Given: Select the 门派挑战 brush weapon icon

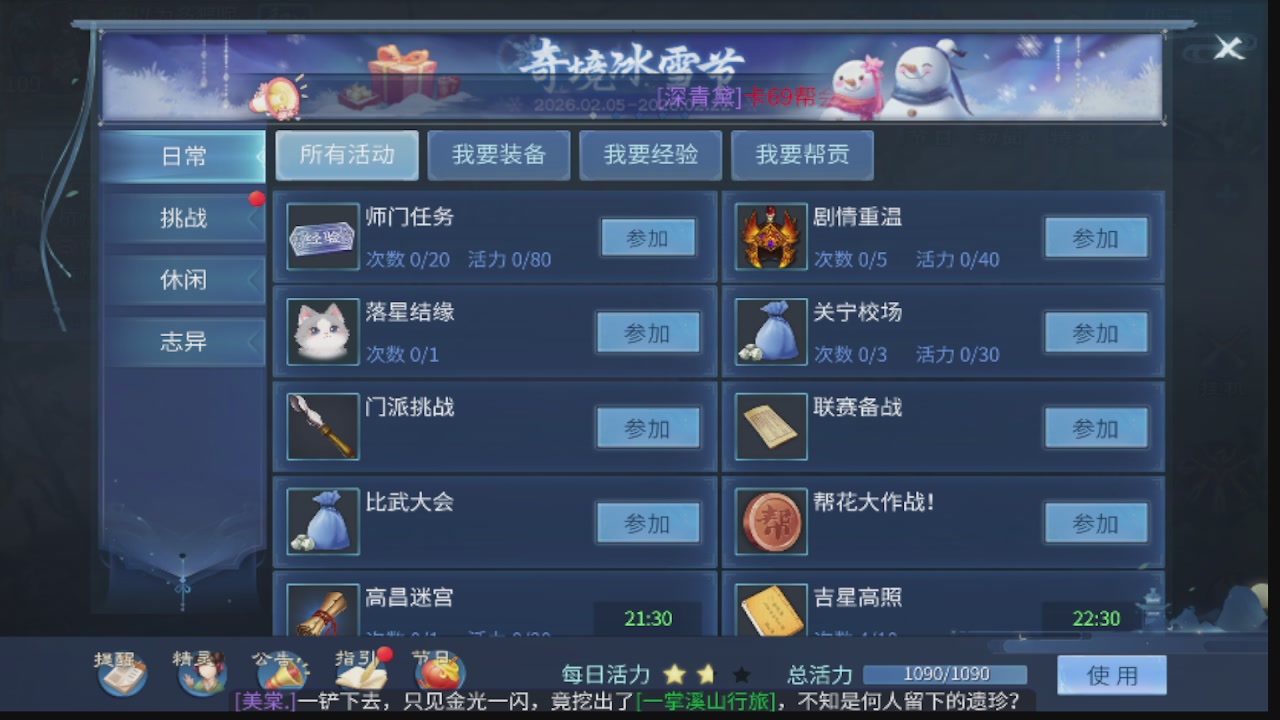Looking at the screenshot, I should [323, 427].
